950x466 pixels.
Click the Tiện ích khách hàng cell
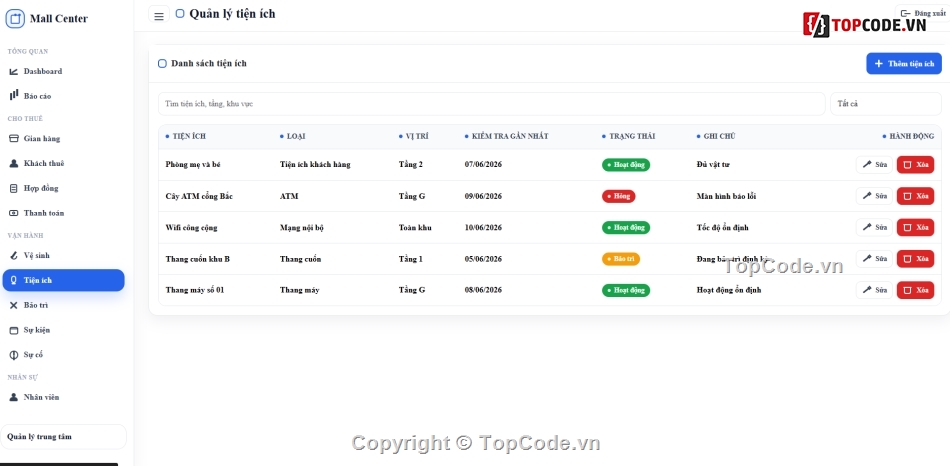click(x=315, y=165)
